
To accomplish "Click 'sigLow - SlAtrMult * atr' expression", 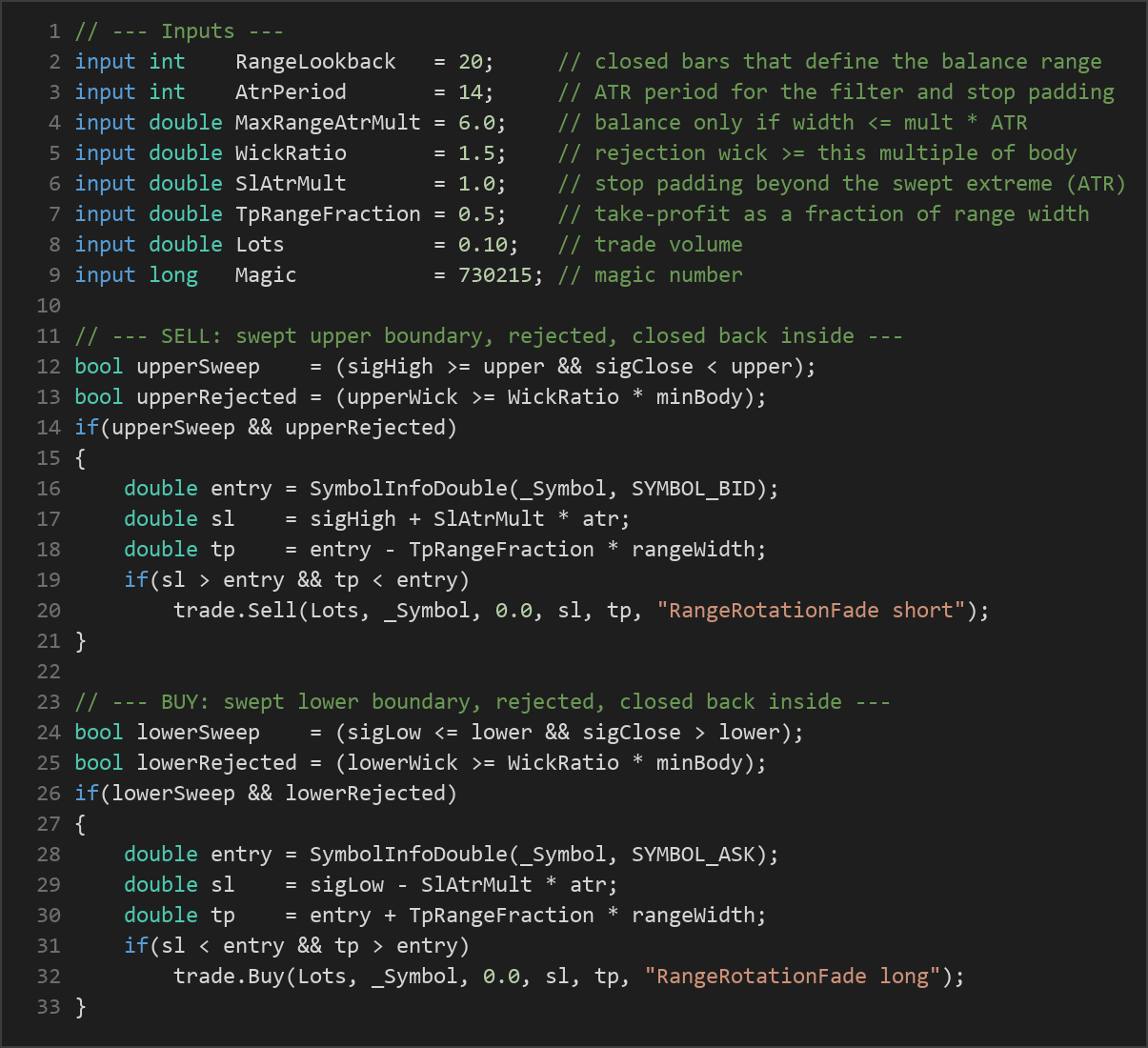I will [458, 885].
